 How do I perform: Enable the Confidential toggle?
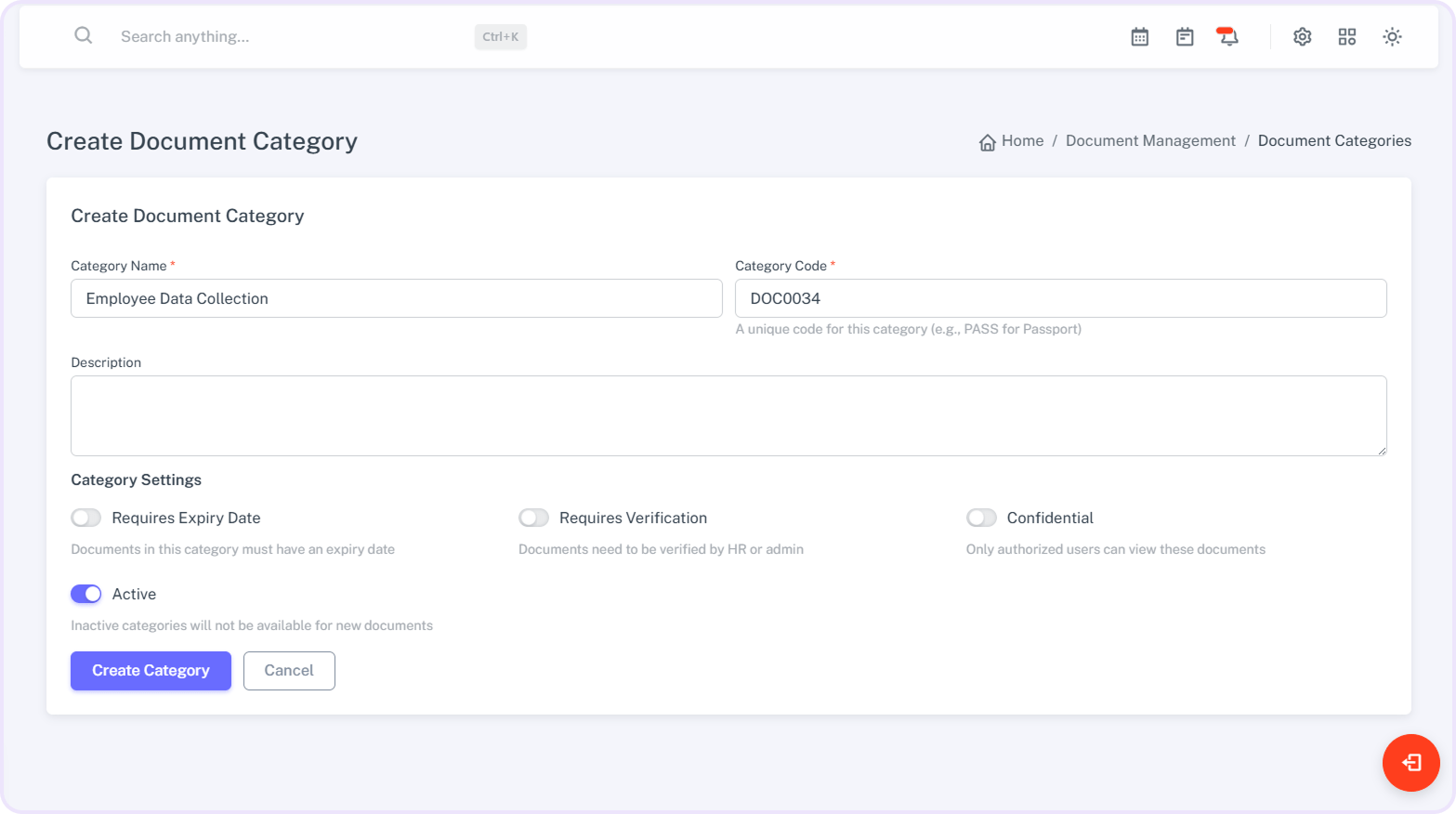981,518
